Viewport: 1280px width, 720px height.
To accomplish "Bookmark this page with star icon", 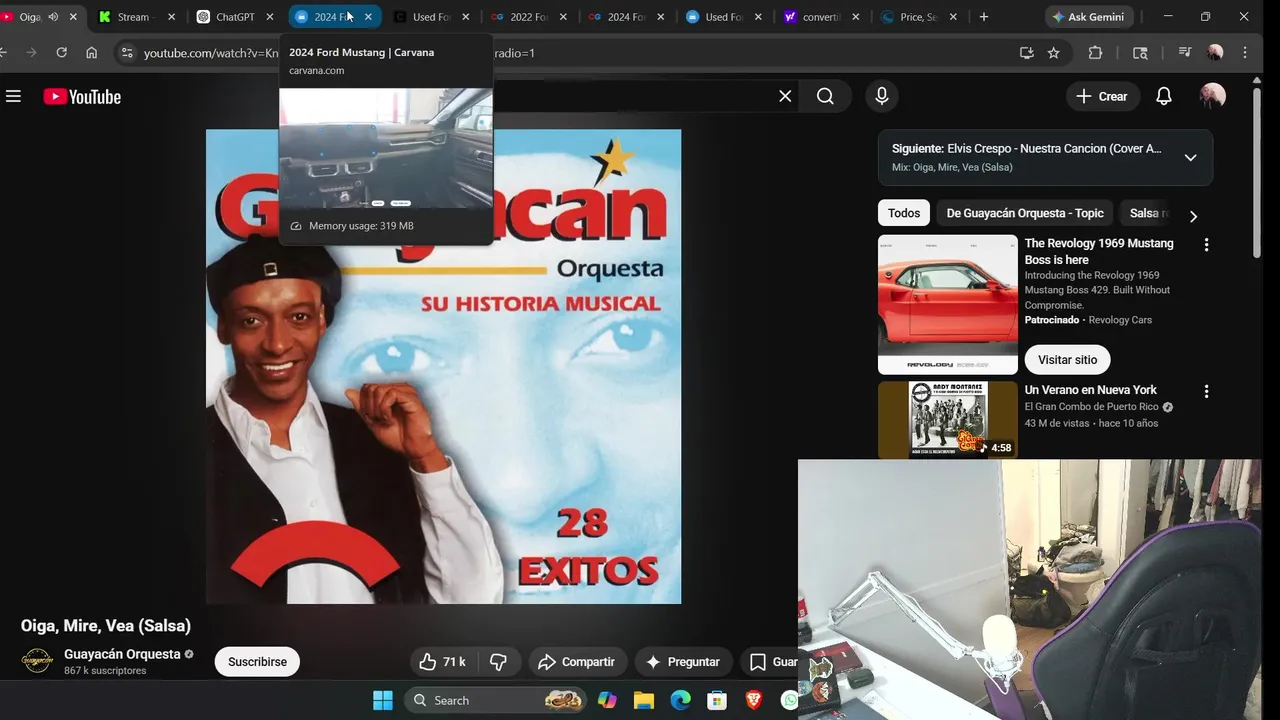I will point(1053,52).
